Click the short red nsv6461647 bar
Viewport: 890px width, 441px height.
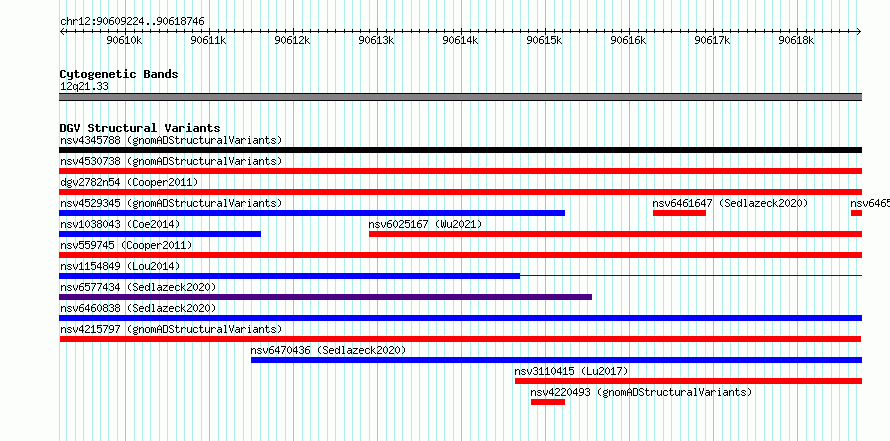(x=679, y=213)
